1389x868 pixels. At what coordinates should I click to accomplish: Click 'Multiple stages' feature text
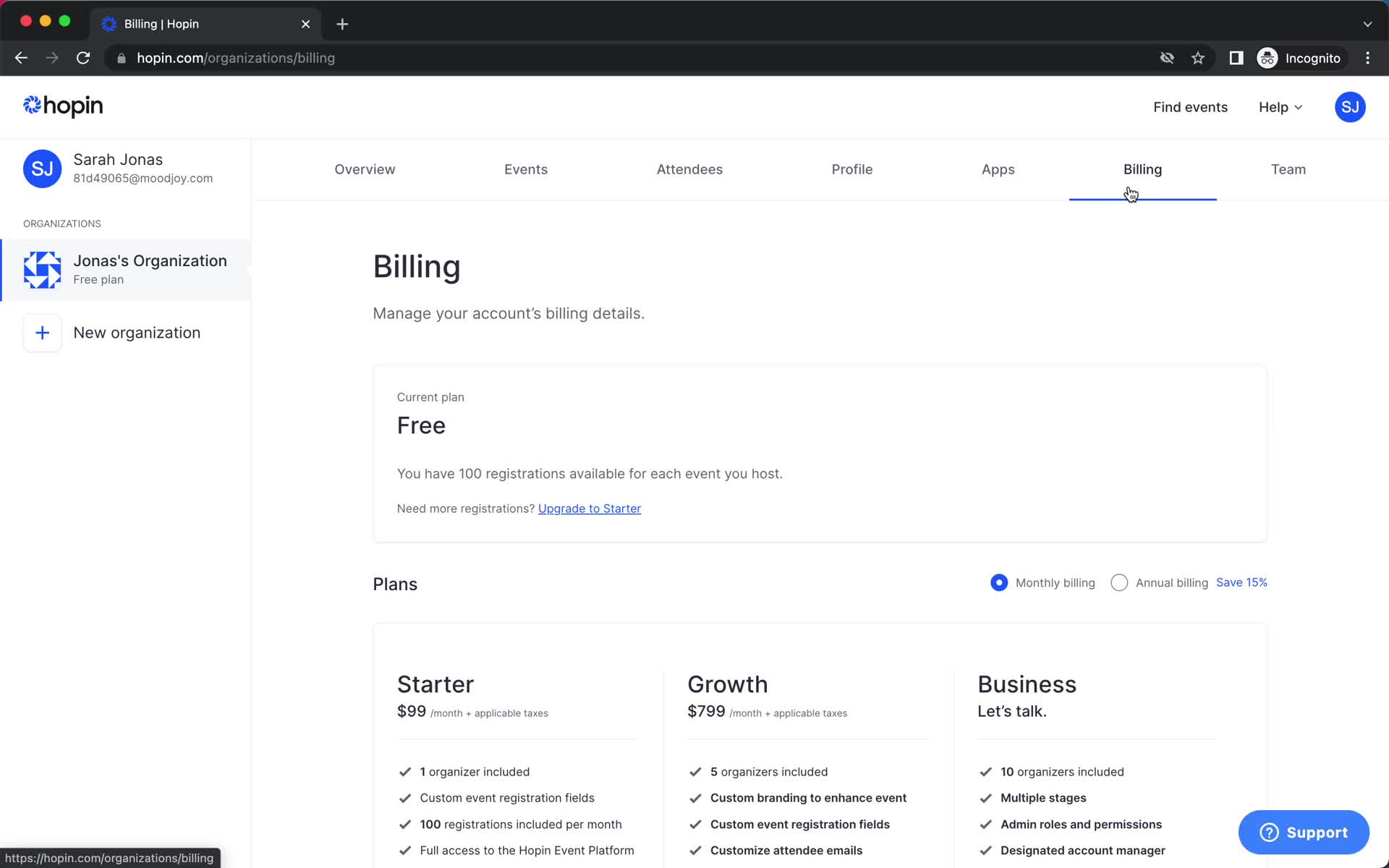click(1043, 798)
